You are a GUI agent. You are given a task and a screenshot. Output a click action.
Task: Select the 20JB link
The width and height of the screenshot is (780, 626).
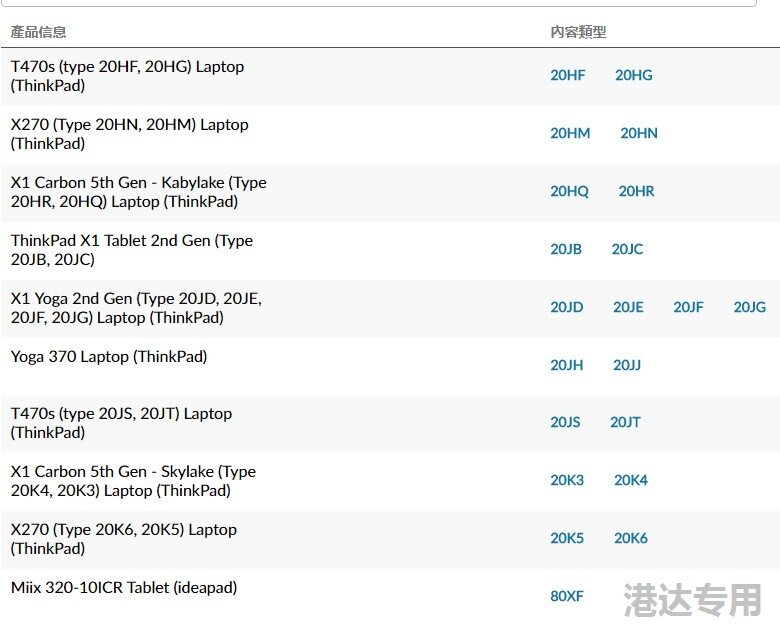coord(566,249)
